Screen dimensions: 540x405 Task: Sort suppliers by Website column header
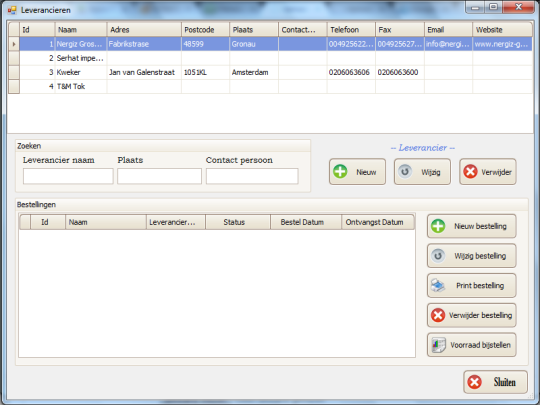click(502, 30)
